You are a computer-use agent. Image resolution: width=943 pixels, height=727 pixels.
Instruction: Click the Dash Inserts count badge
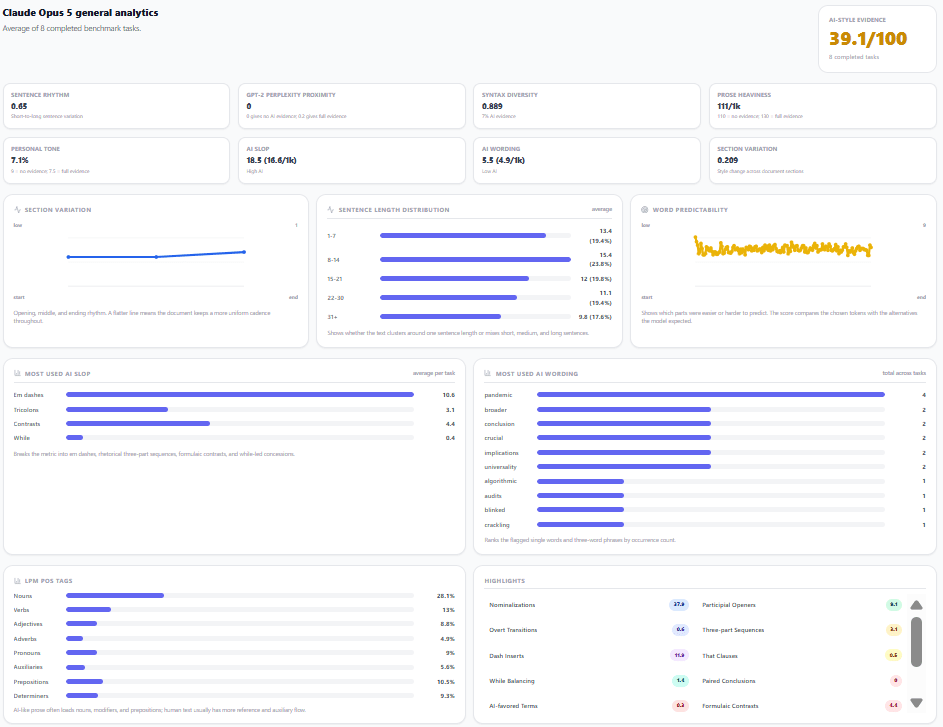pos(679,655)
